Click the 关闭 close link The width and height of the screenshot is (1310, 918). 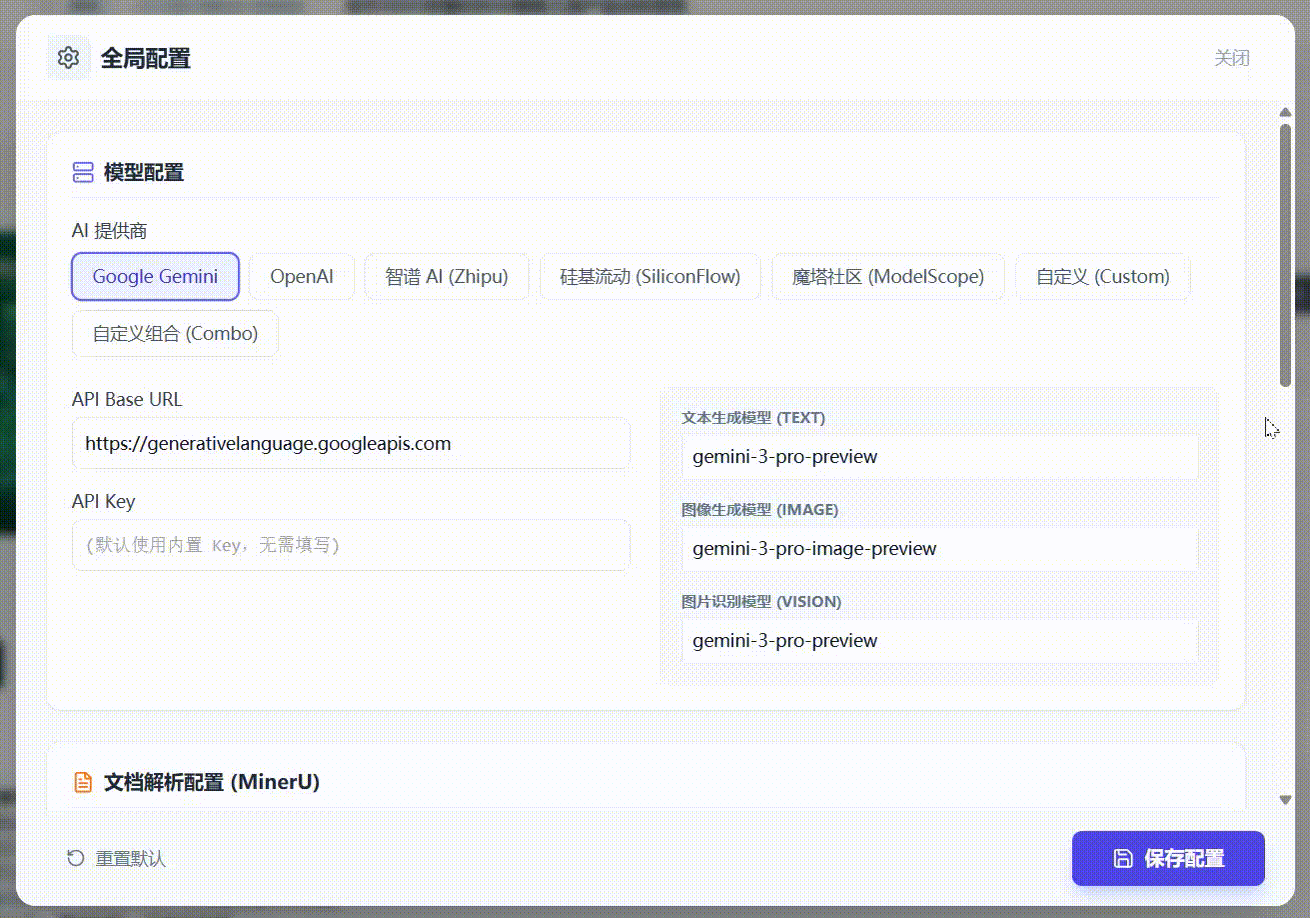(1232, 58)
